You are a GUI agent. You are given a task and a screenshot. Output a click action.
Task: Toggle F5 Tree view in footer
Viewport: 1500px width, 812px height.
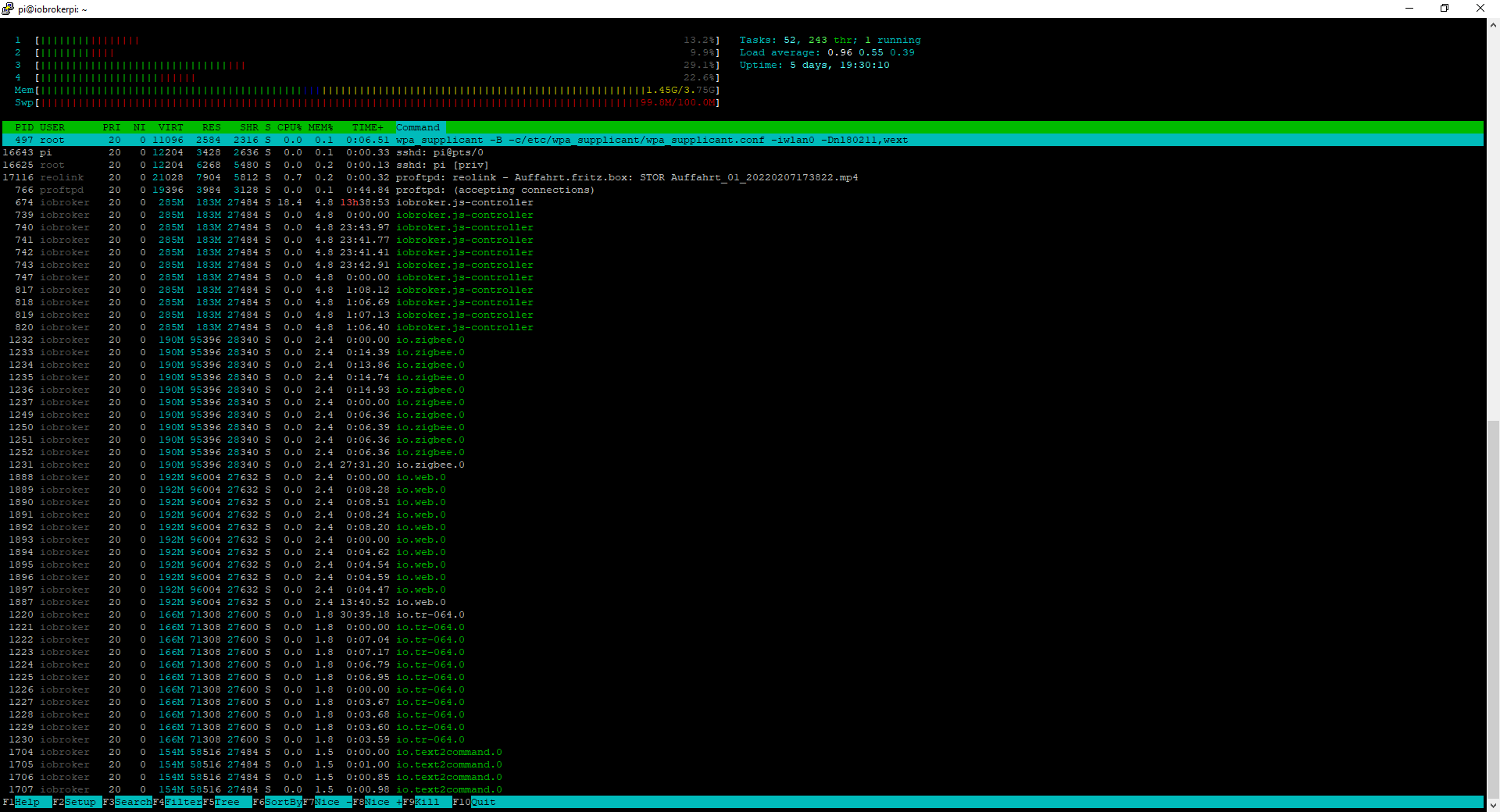click(227, 802)
